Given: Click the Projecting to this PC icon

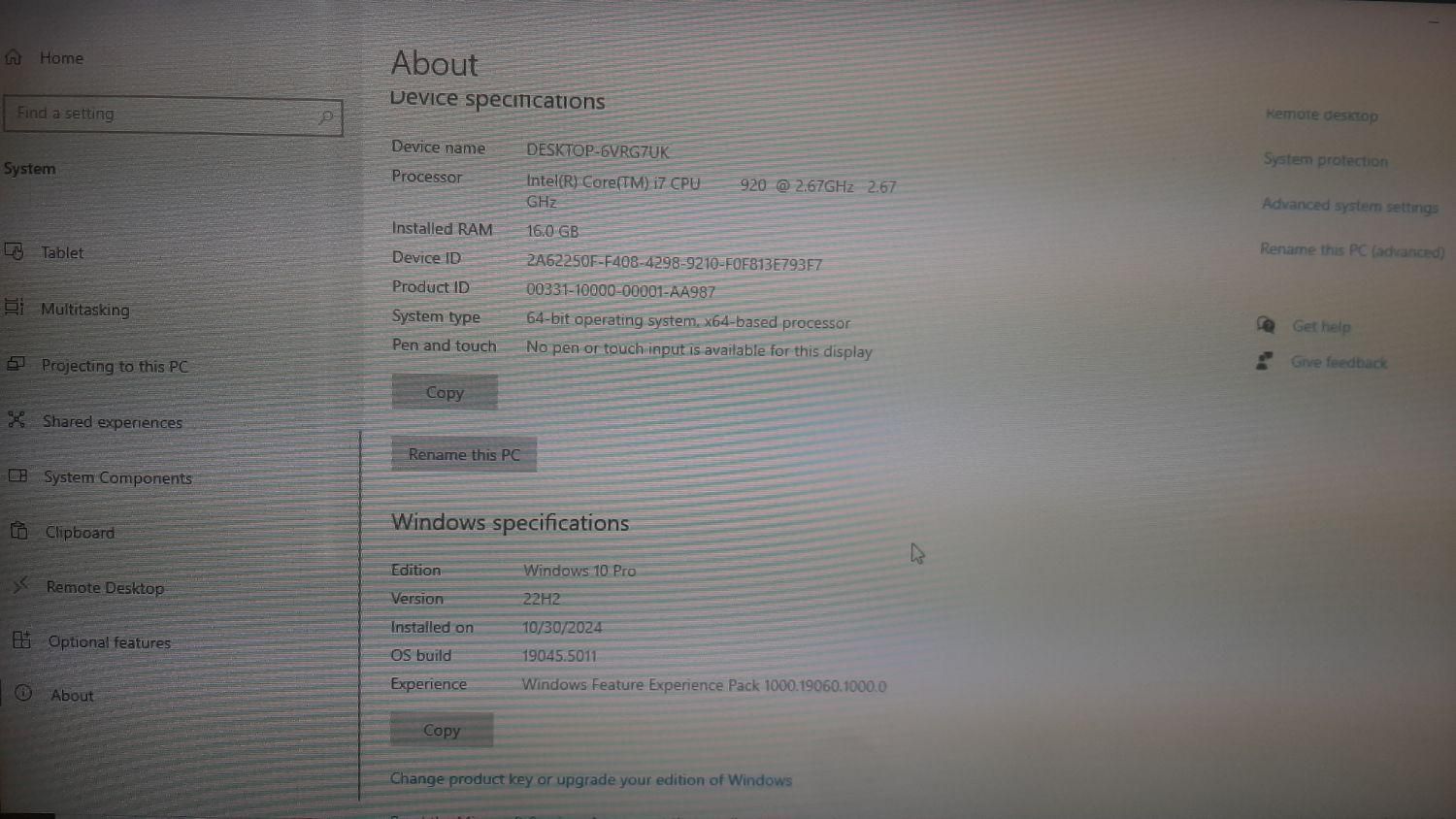Looking at the screenshot, I should (16, 364).
